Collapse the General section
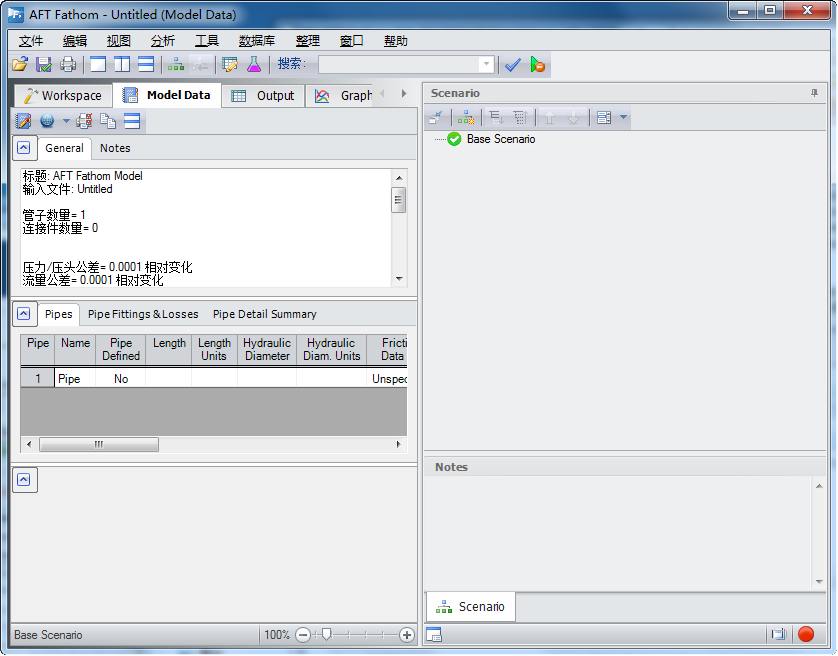 24,148
